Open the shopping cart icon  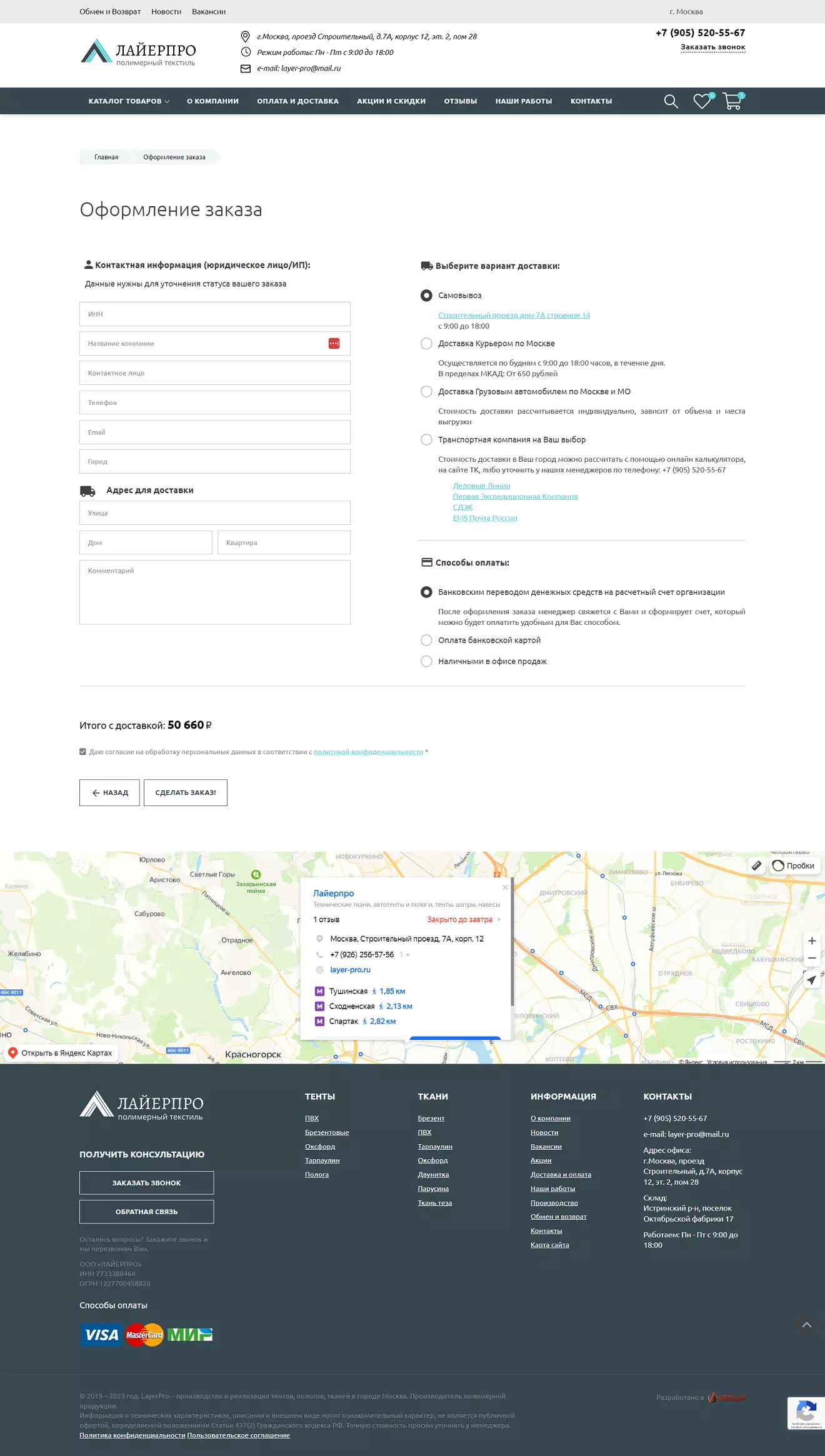732,101
